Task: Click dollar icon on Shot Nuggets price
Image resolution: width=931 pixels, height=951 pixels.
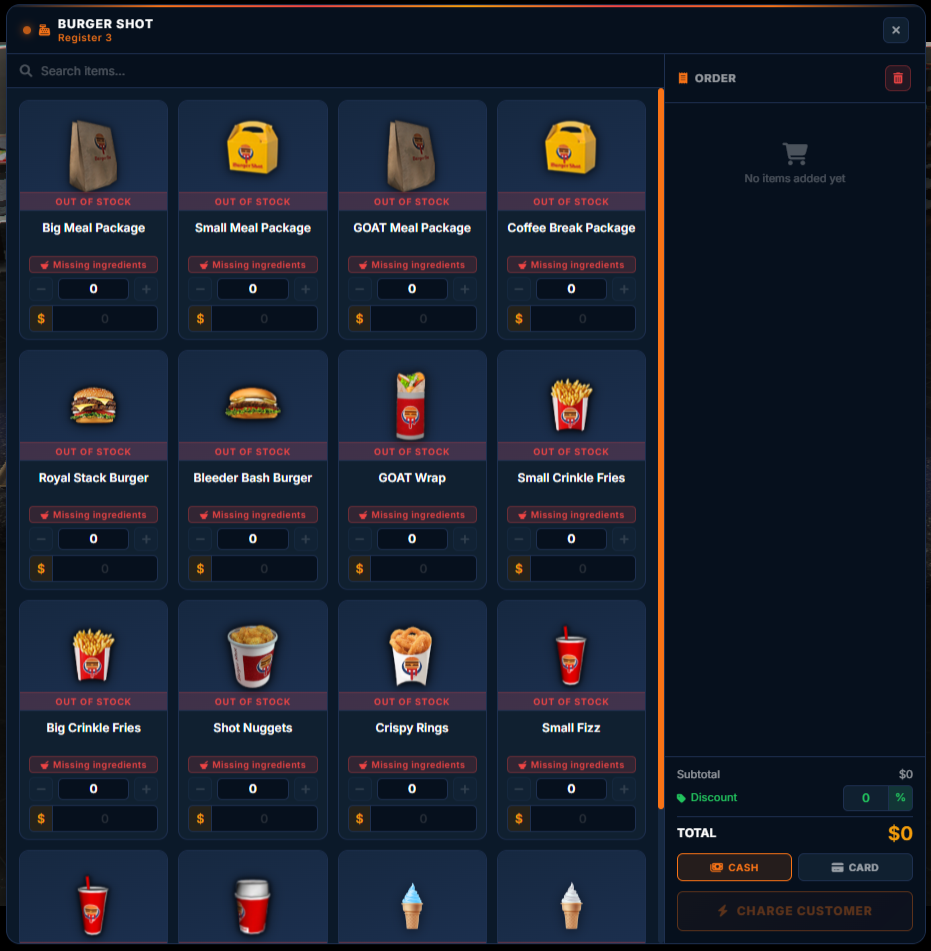Action: click(x=200, y=818)
